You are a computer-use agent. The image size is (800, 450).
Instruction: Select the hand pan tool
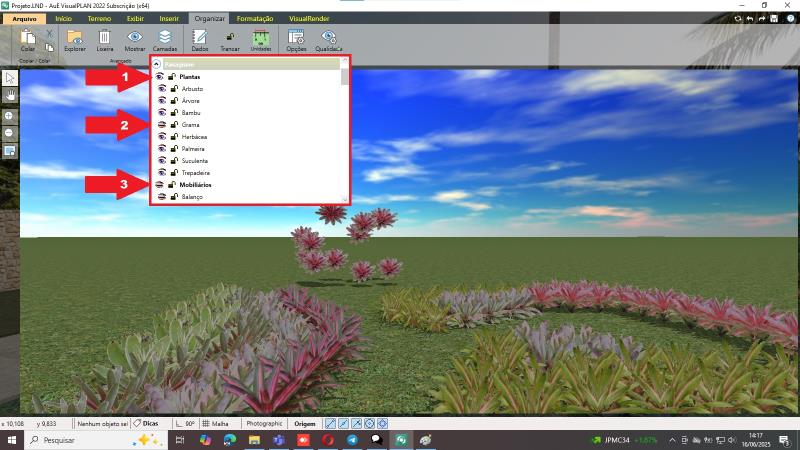10,95
